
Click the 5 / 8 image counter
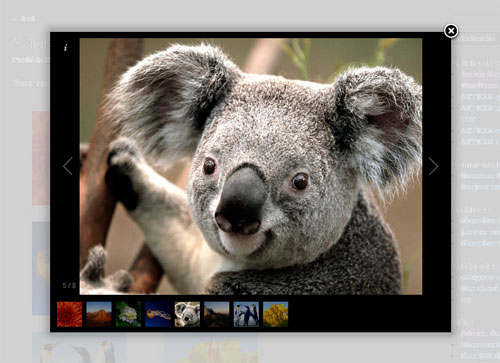[69, 285]
